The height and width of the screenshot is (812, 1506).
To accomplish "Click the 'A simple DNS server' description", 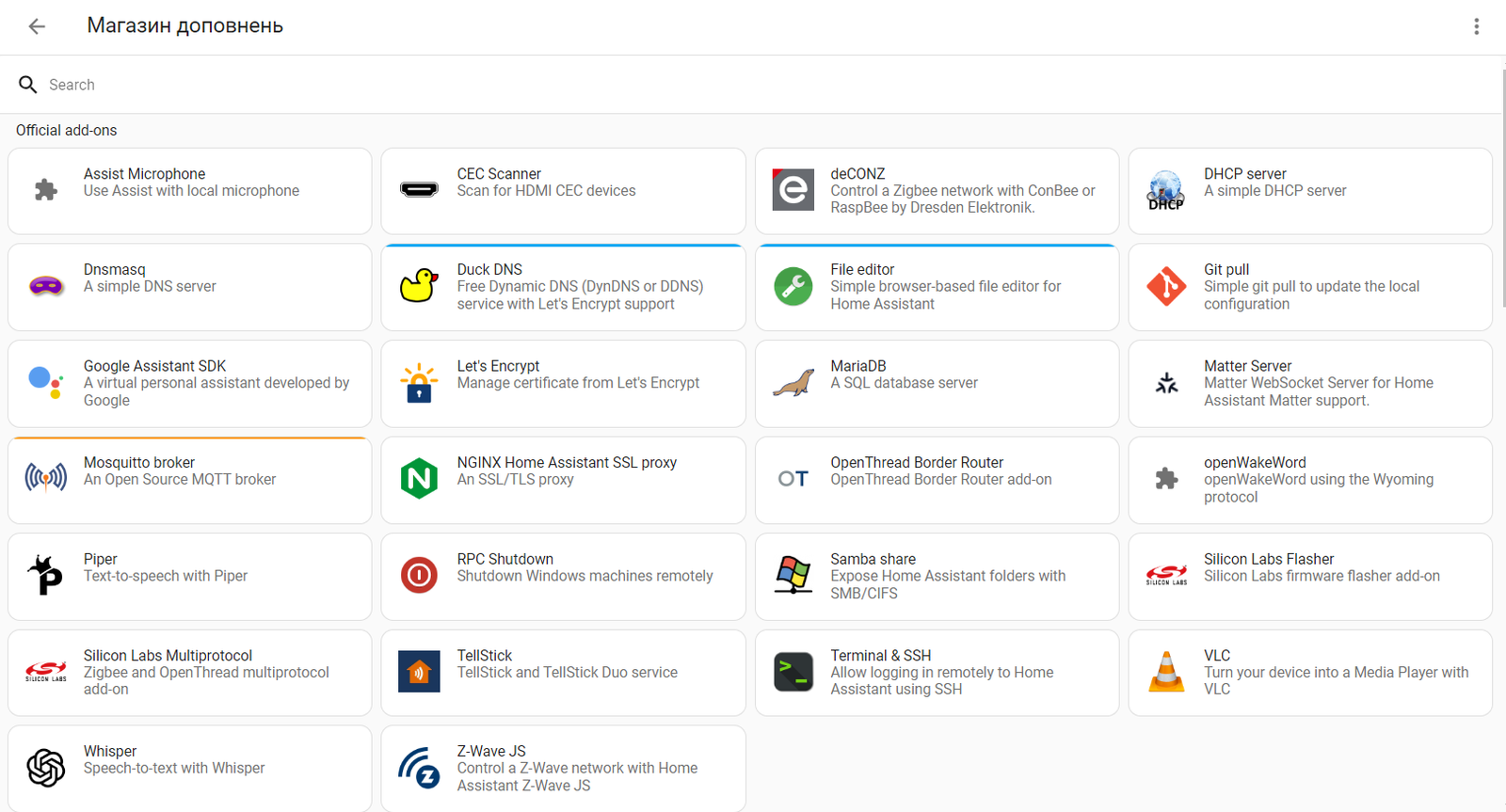I will tap(150, 286).
